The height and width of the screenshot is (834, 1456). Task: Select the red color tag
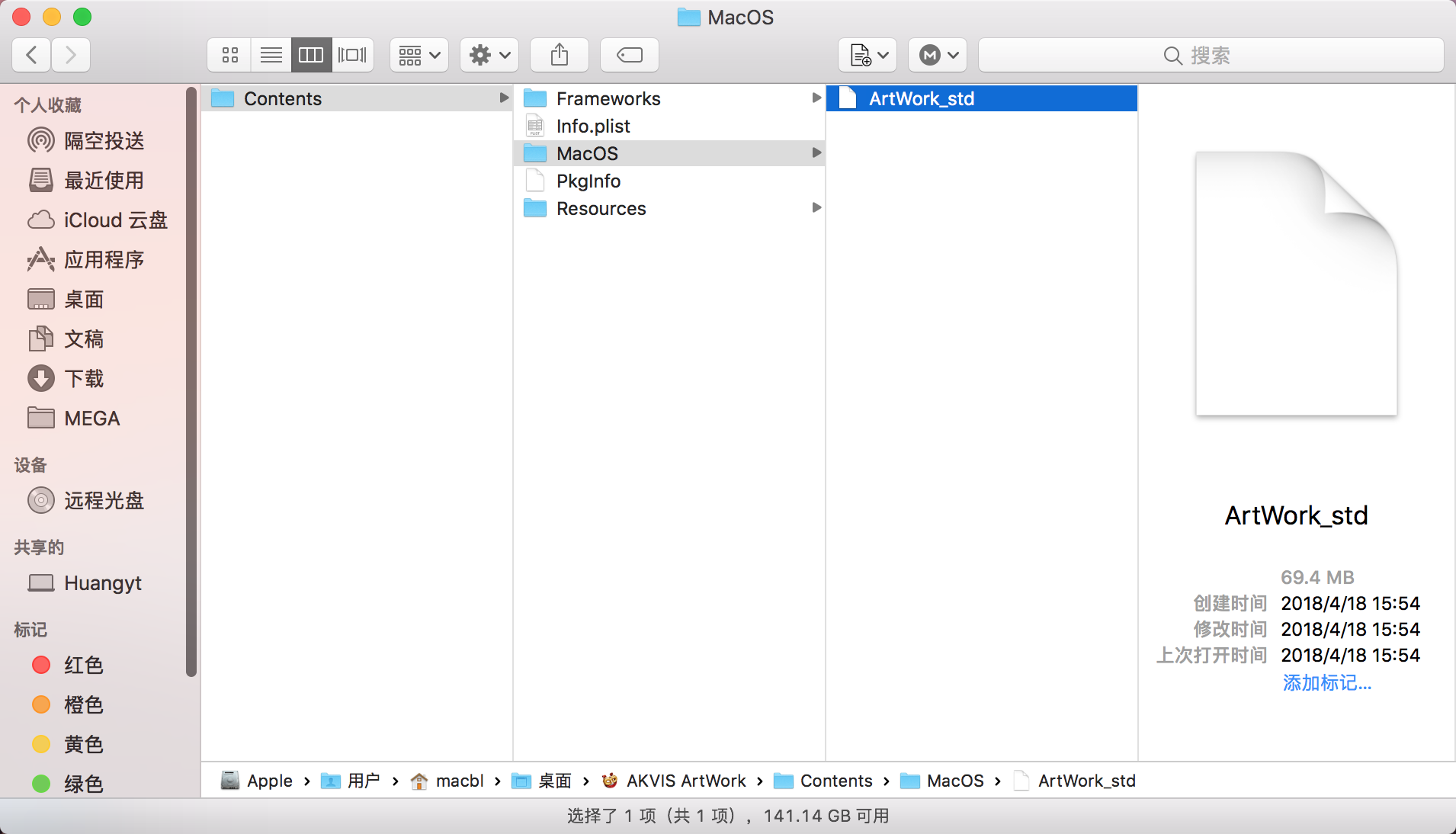(82, 666)
